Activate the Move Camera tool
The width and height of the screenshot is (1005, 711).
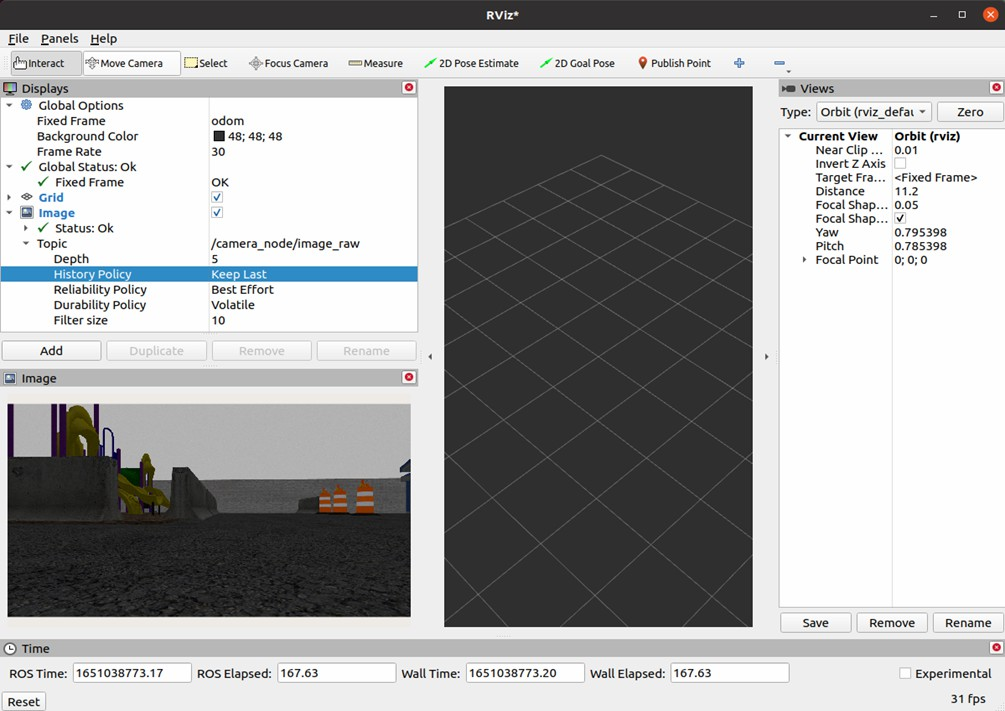pos(131,63)
